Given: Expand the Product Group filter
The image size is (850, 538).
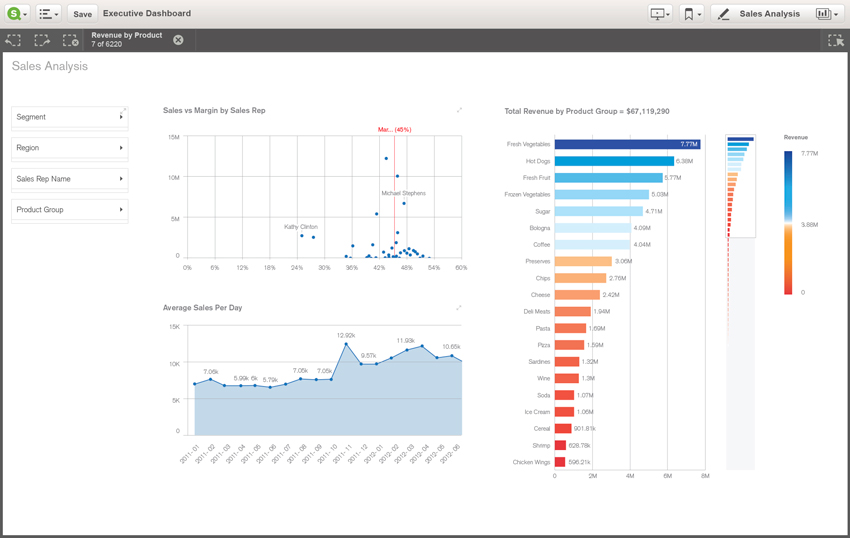Looking at the screenshot, I should click(69, 210).
